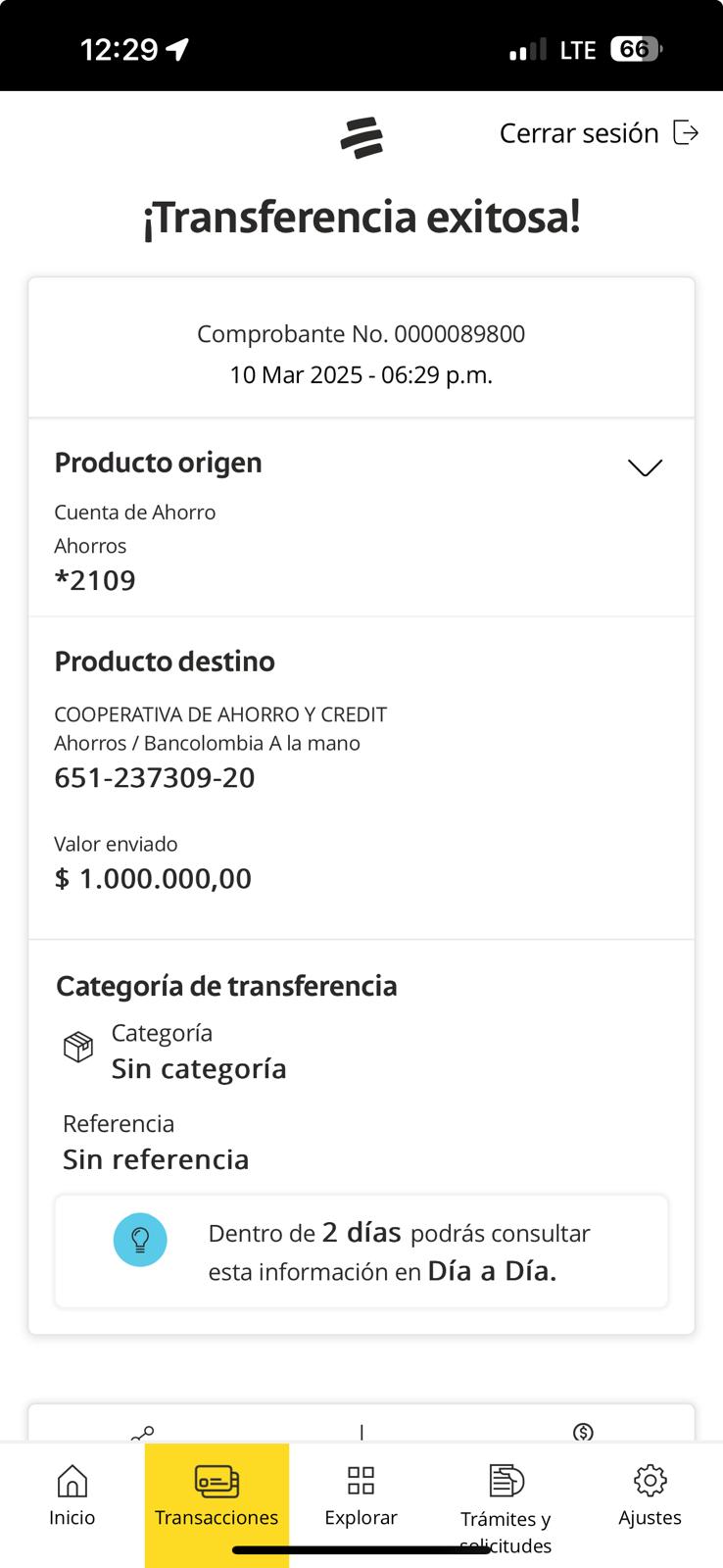The width and height of the screenshot is (723, 1568).
Task: Go to the Inicio tab label
Action: click(x=72, y=1517)
